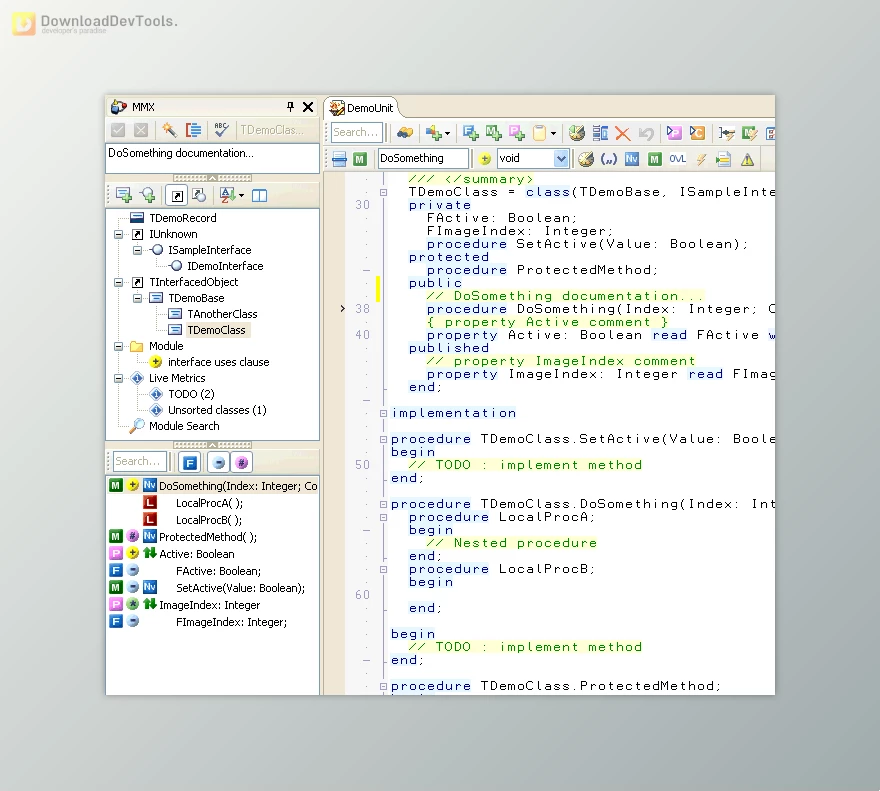880x791 pixels.
Task: Select the ProtectedMethod( ) member
Action: (208, 537)
